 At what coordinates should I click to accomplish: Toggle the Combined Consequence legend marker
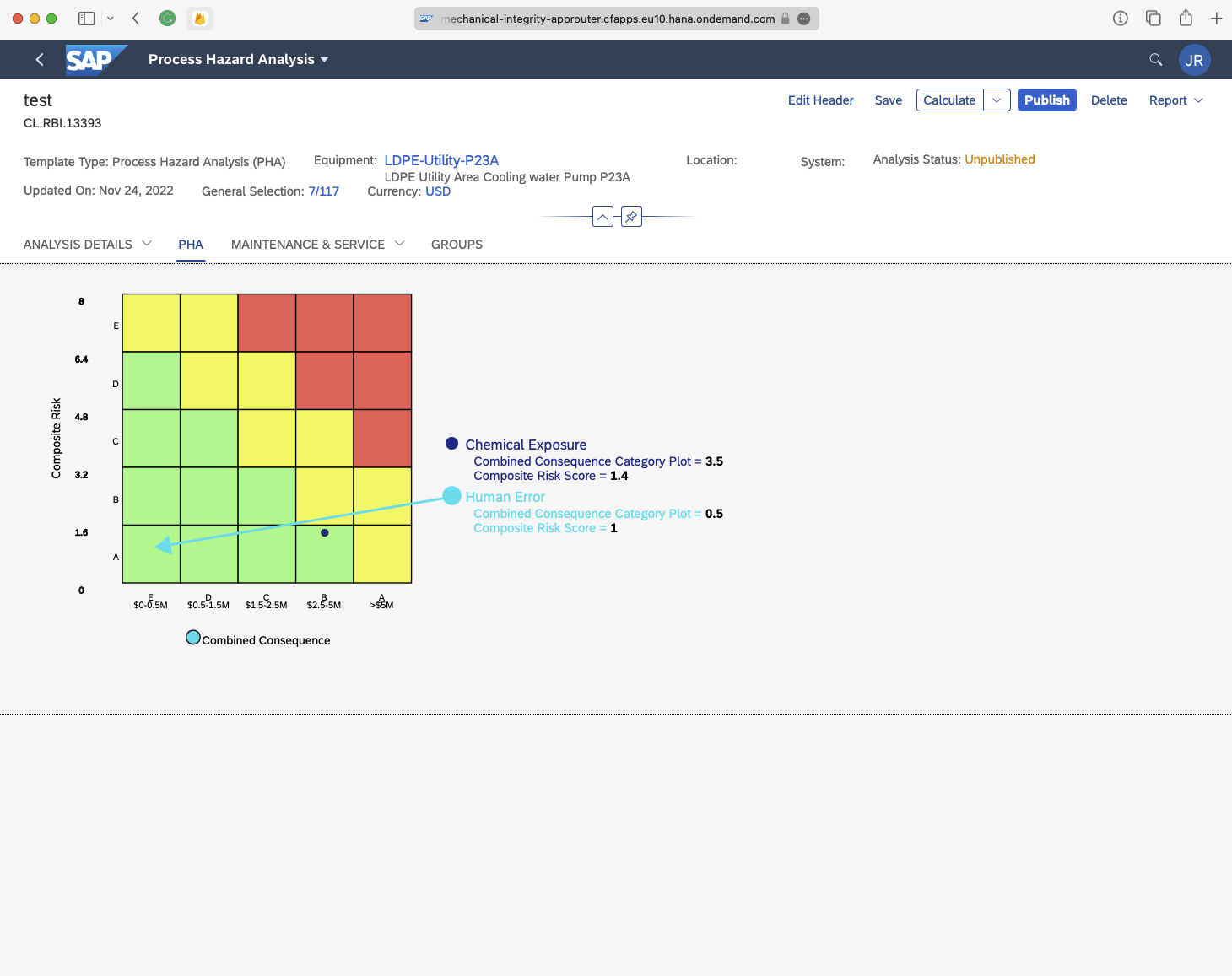pos(193,638)
